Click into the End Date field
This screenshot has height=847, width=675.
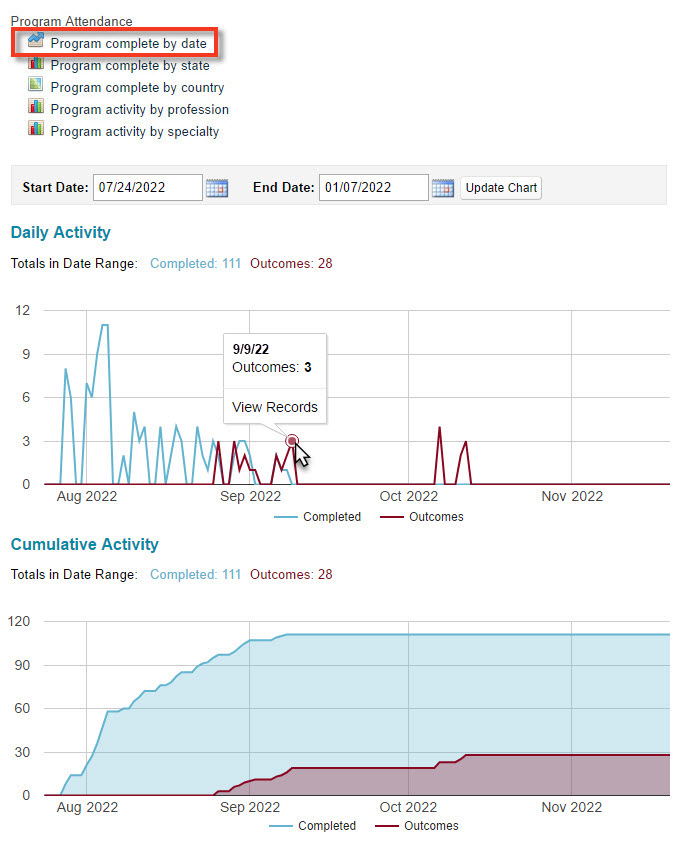(x=374, y=187)
